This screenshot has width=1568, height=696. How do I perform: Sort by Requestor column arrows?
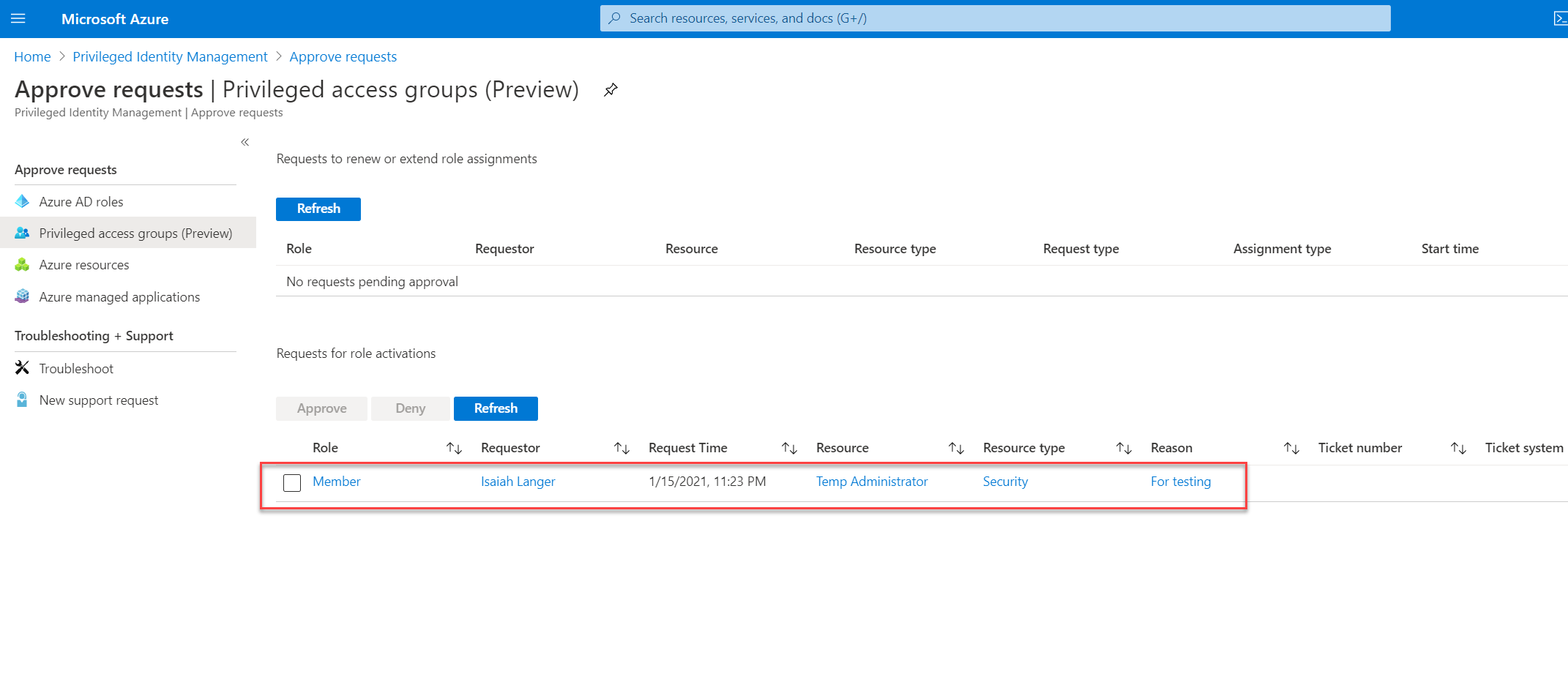click(x=621, y=448)
